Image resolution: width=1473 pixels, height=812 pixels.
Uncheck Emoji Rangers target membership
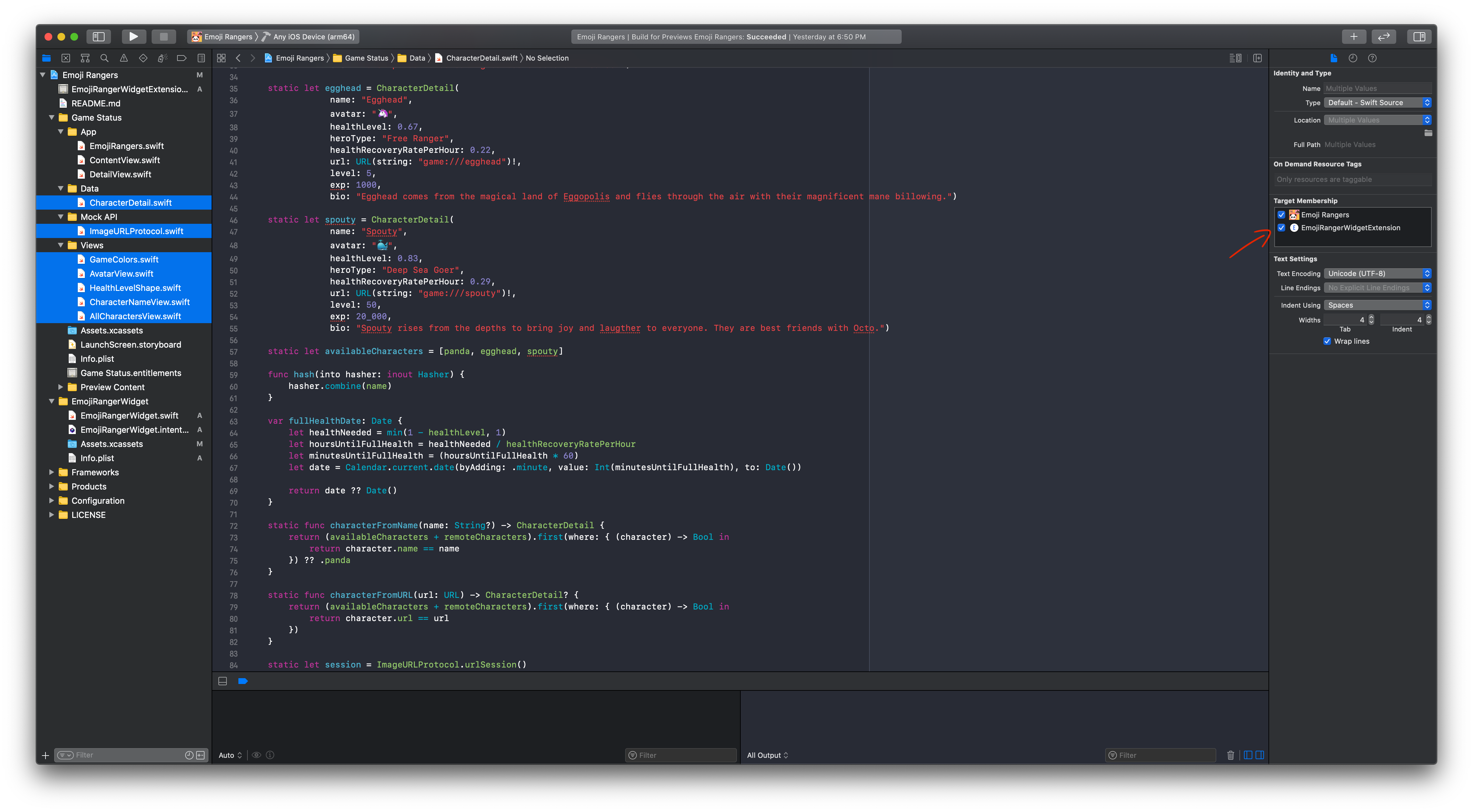coord(1281,215)
